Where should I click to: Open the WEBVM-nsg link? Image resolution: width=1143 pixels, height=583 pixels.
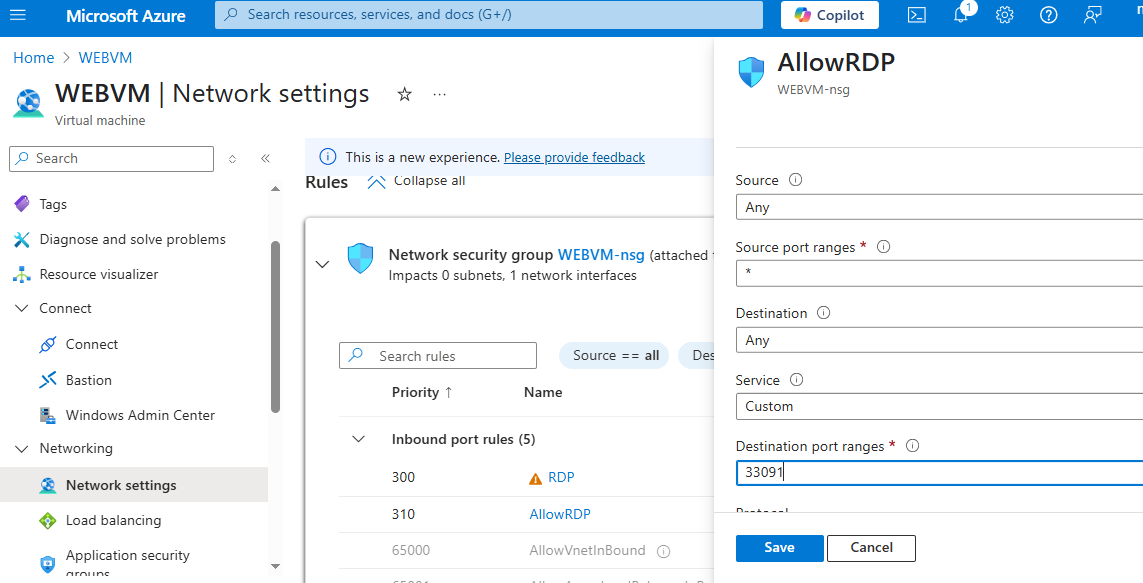[601, 255]
